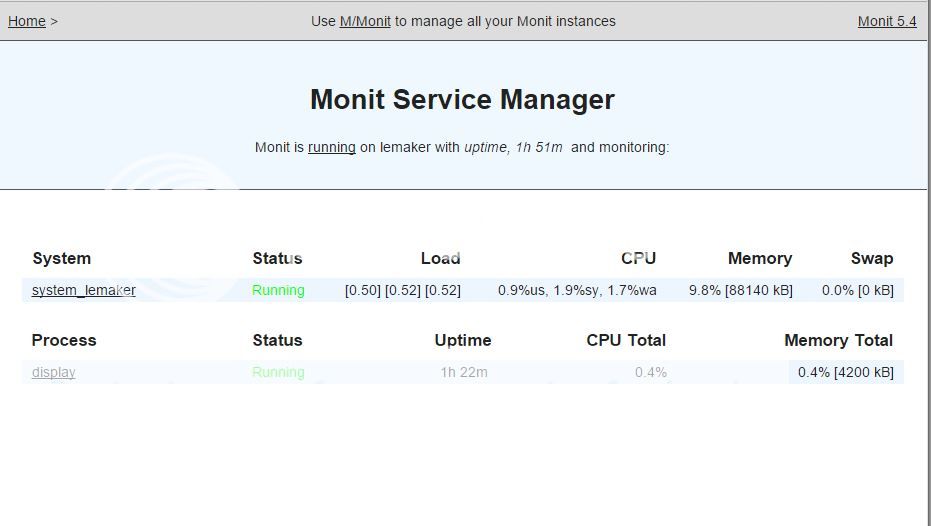This screenshot has width=931, height=526.
Task: Open the system_lemaker service details
Action: click(x=84, y=290)
